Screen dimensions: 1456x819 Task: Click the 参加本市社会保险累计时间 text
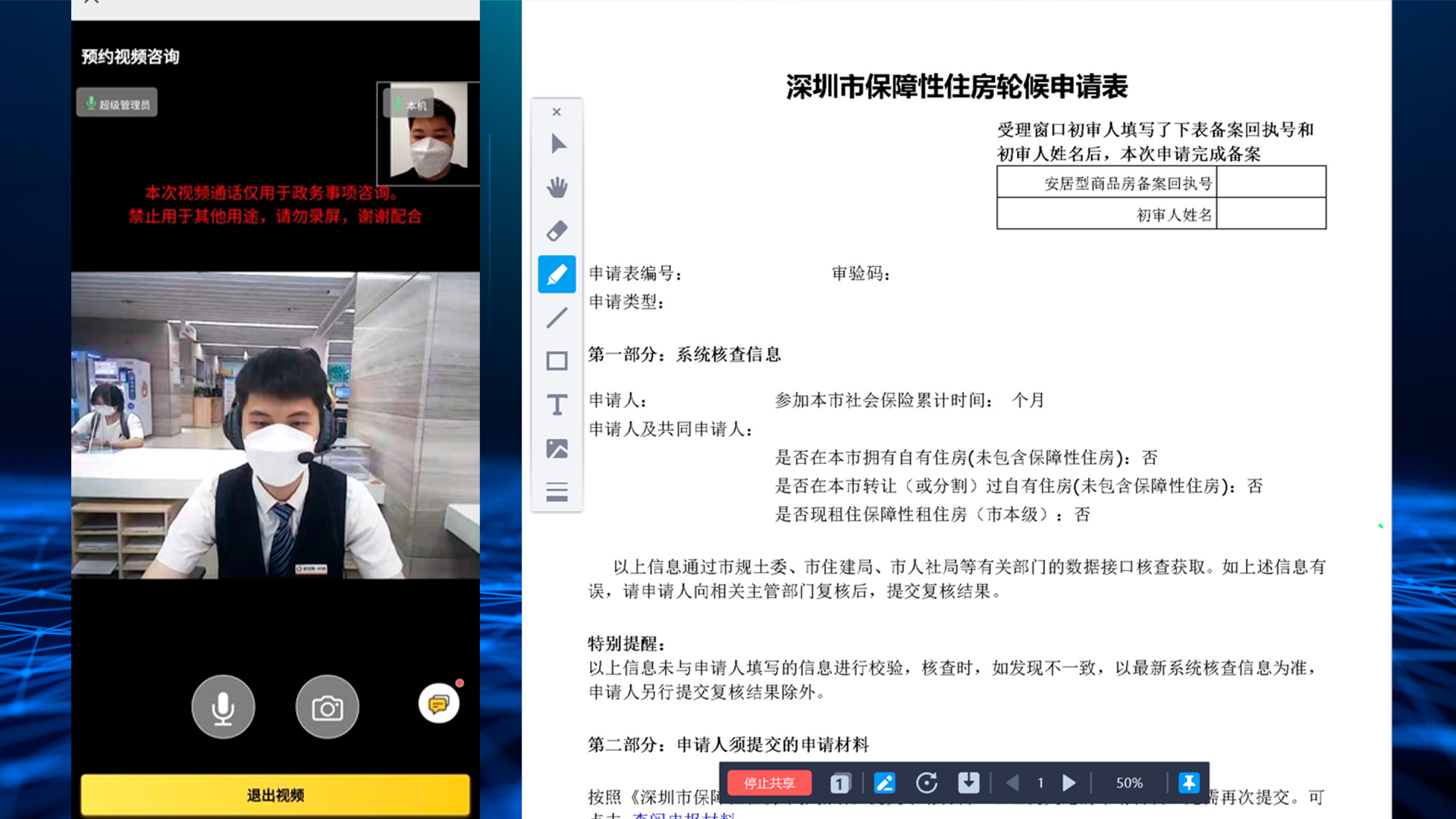(x=884, y=400)
